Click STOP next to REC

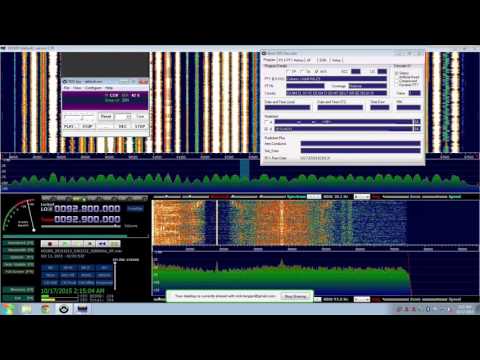pyautogui.click(x=140, y=126)
